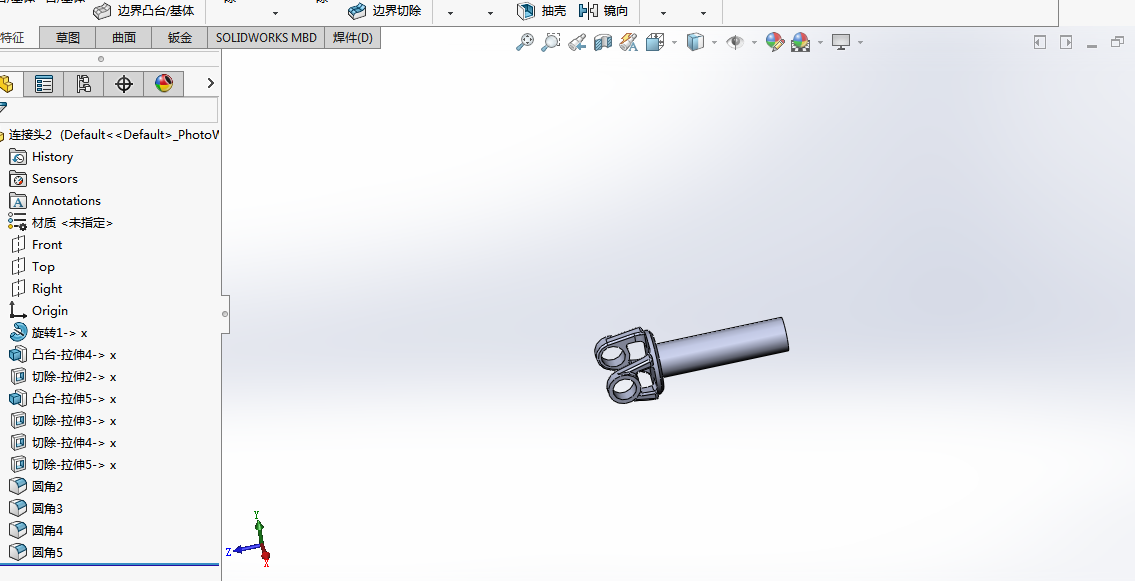Select the 连接头2 root part node
The height and width of the screenshot is (581, 1135).
[x=109, y=135]
